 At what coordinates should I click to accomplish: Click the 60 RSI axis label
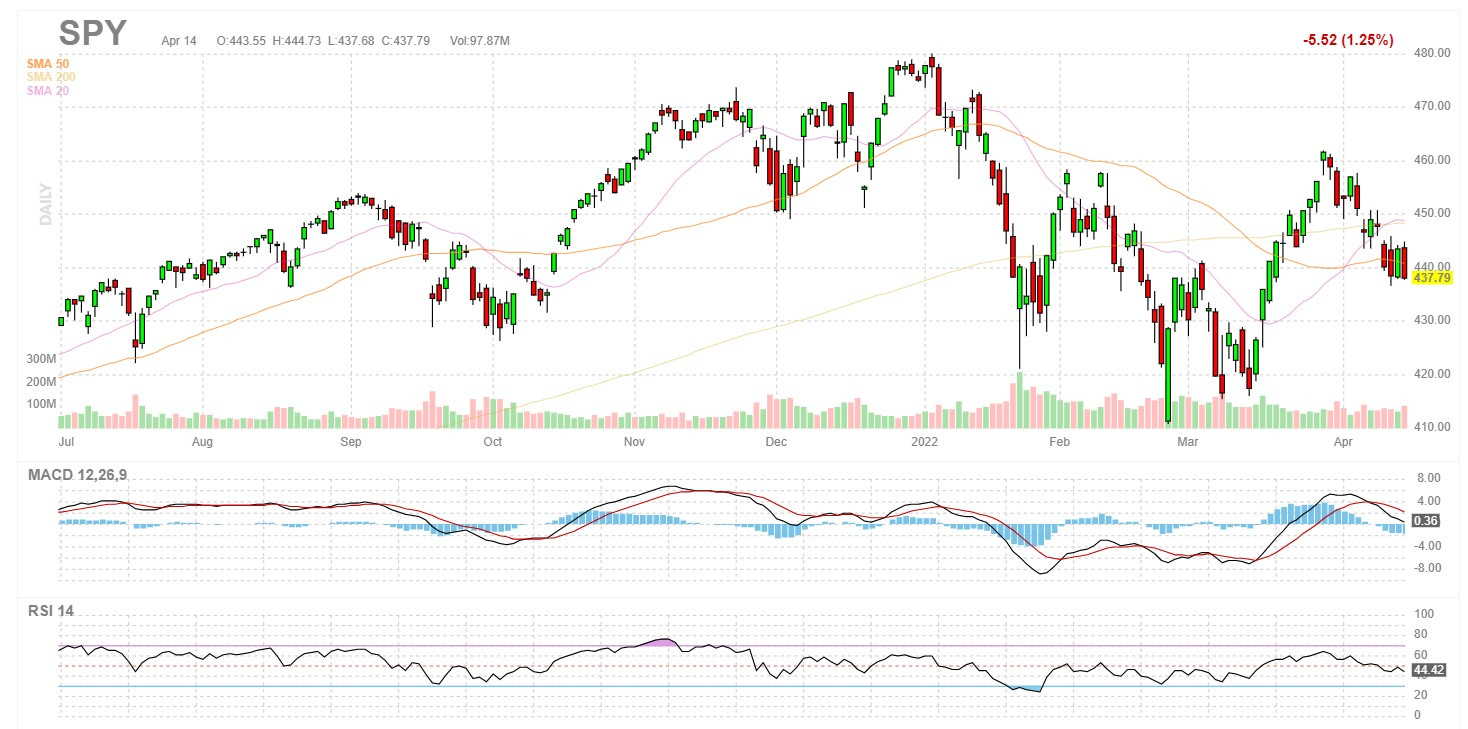1421,654
